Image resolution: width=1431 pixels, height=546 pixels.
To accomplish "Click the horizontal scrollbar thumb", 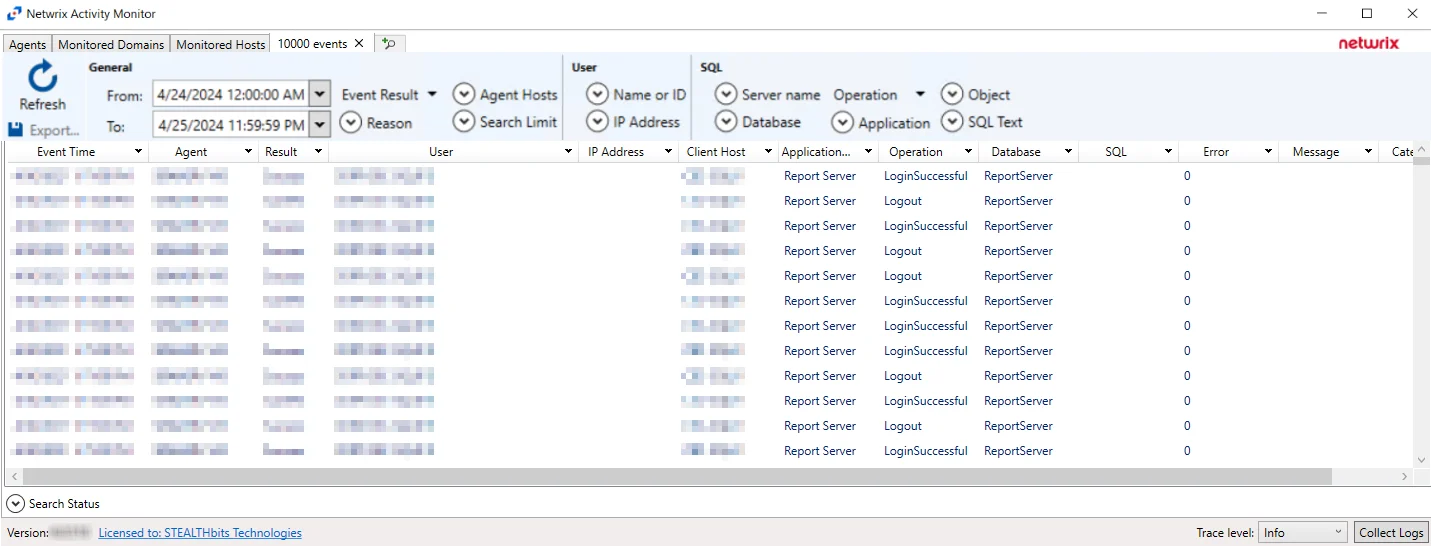I will click(677, 477).
